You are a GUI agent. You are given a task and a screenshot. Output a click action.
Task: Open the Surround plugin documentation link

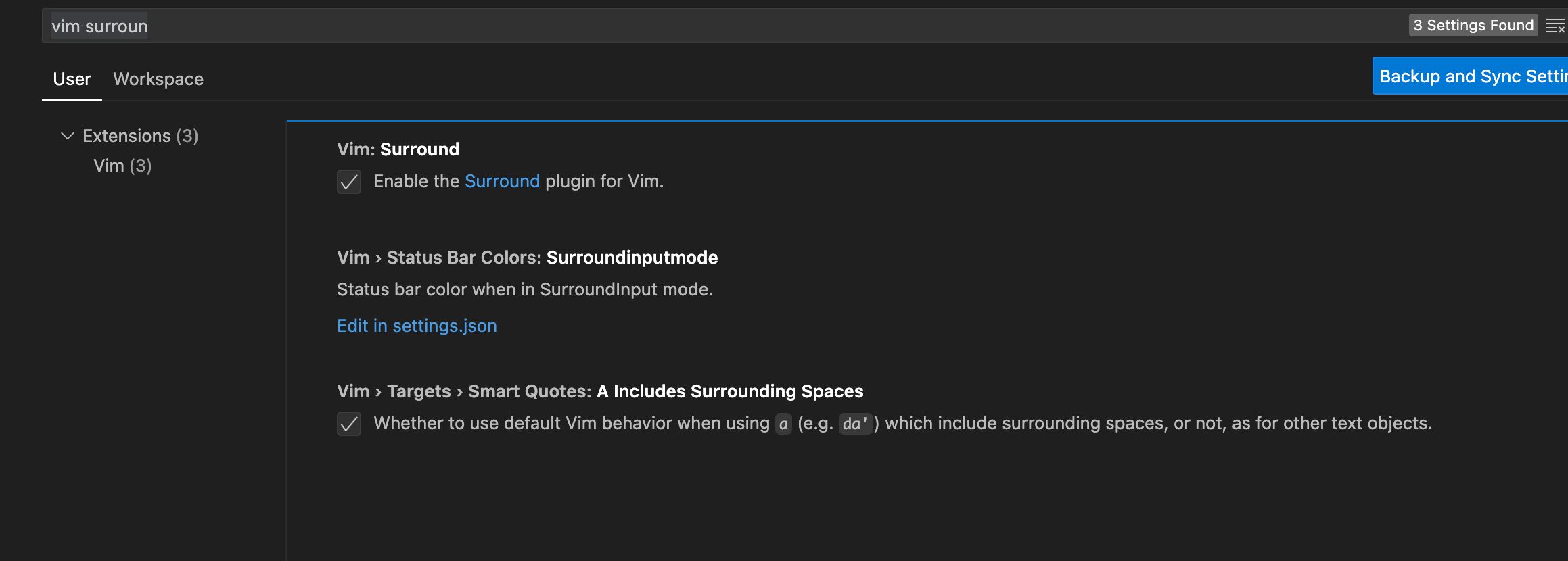pos(501,180)
